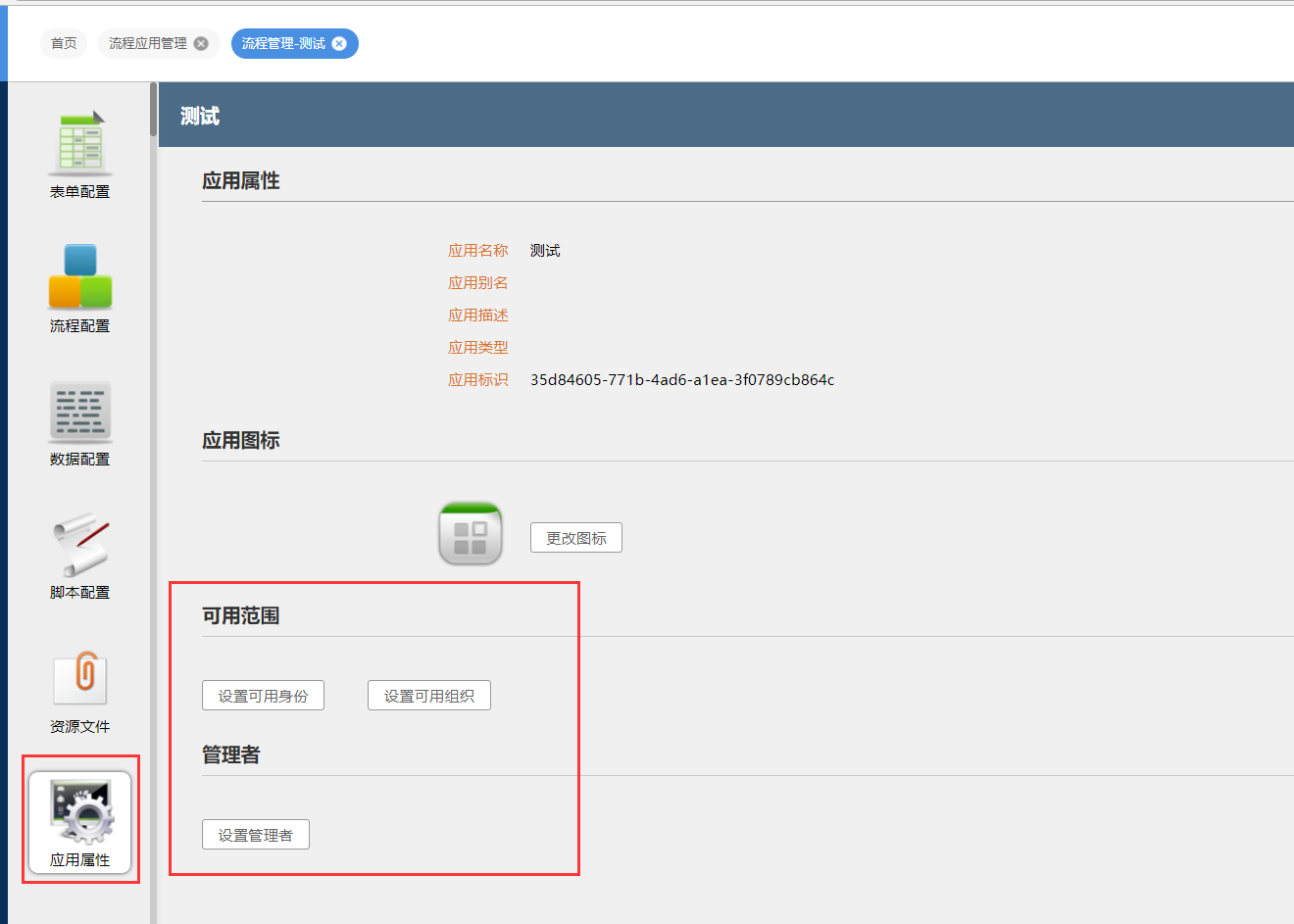Screen dimensions: 1294x924
Task: Click the 应用描述 field label
Action: (x=477, y=316)
